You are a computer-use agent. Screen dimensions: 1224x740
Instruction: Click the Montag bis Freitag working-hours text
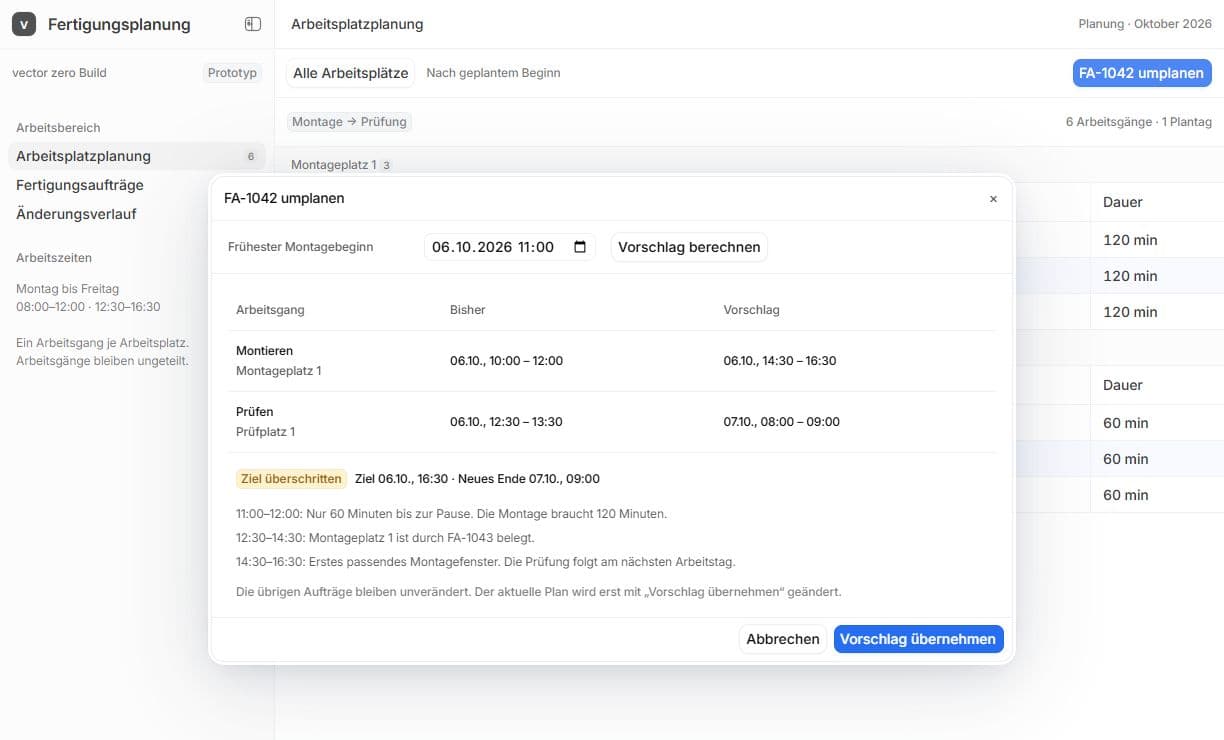(67, 289)
